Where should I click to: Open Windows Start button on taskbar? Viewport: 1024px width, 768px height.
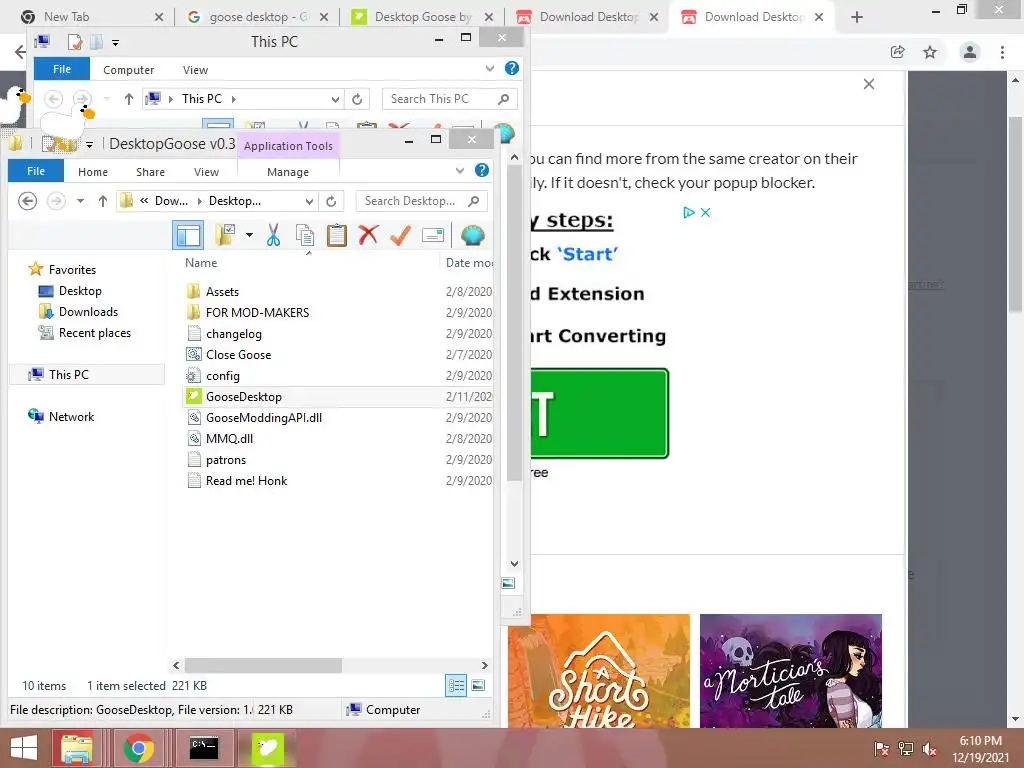pos(24,748)
